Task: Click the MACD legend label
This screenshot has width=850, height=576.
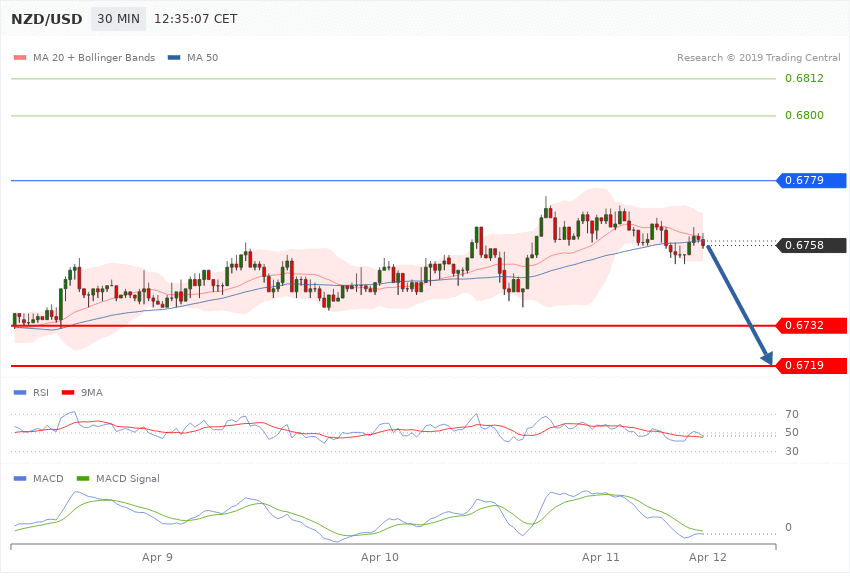Action: [x=48, y=478]
